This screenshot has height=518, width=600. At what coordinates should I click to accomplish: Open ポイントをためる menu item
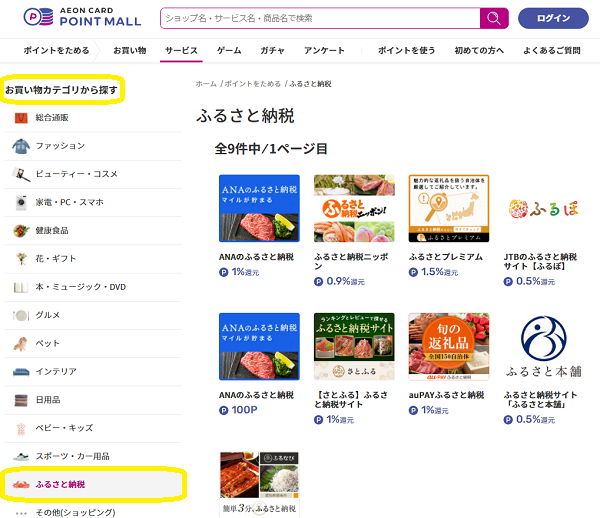[56, 50]
